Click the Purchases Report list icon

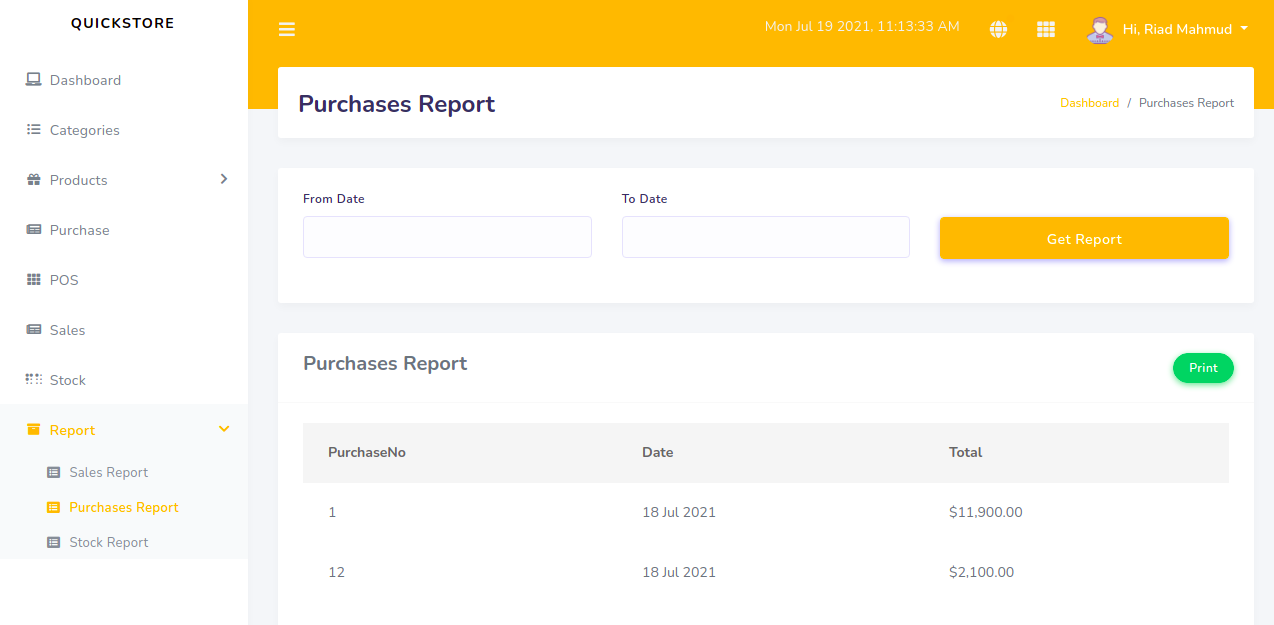tap(54, 507)
